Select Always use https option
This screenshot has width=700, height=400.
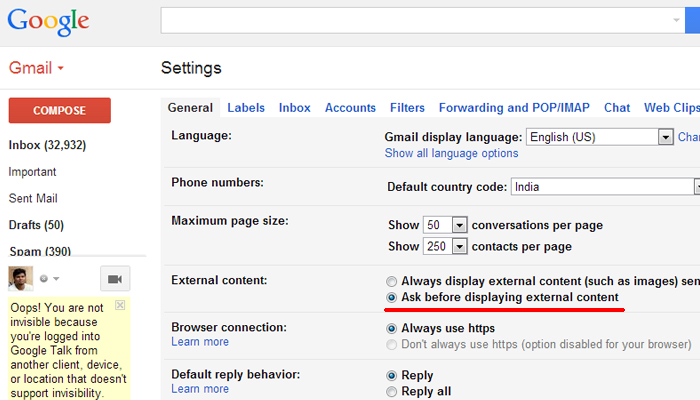pos(392,329)
